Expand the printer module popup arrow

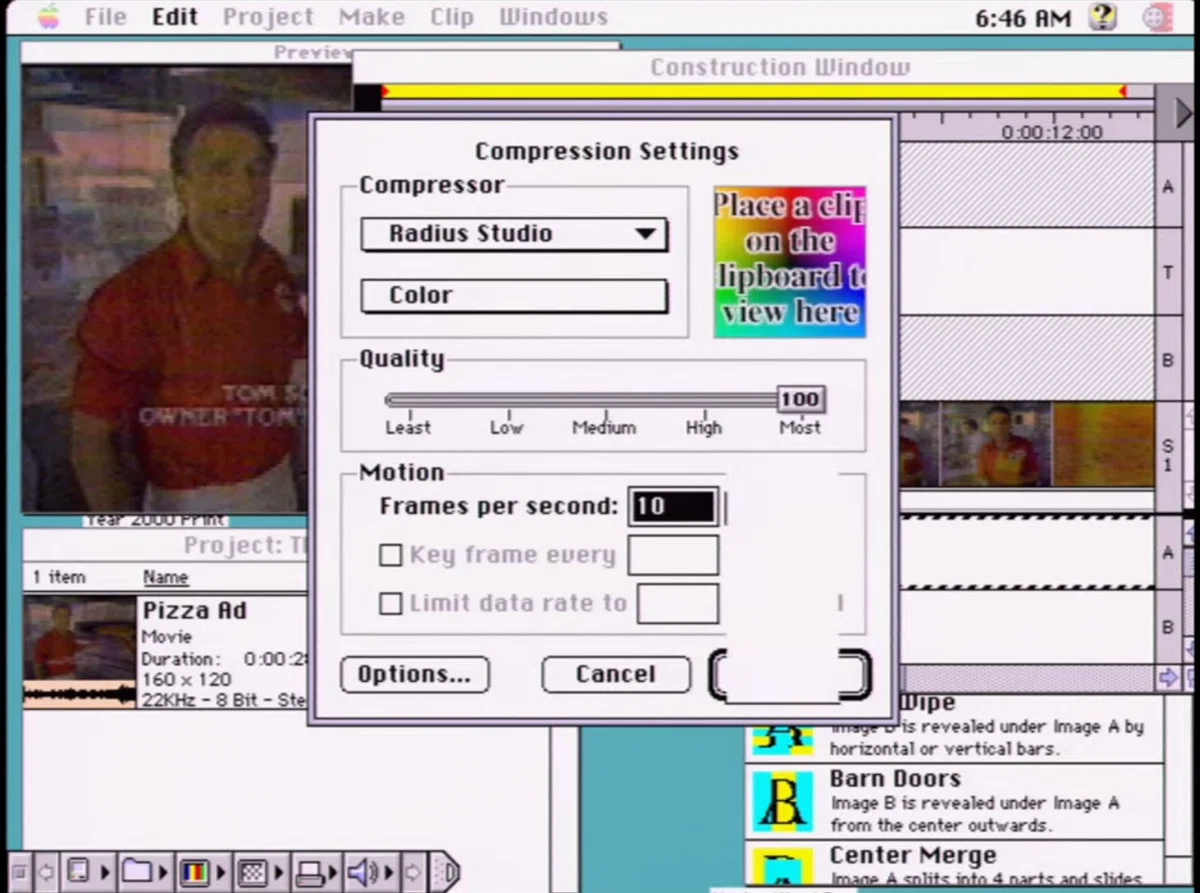coord(335,870)
